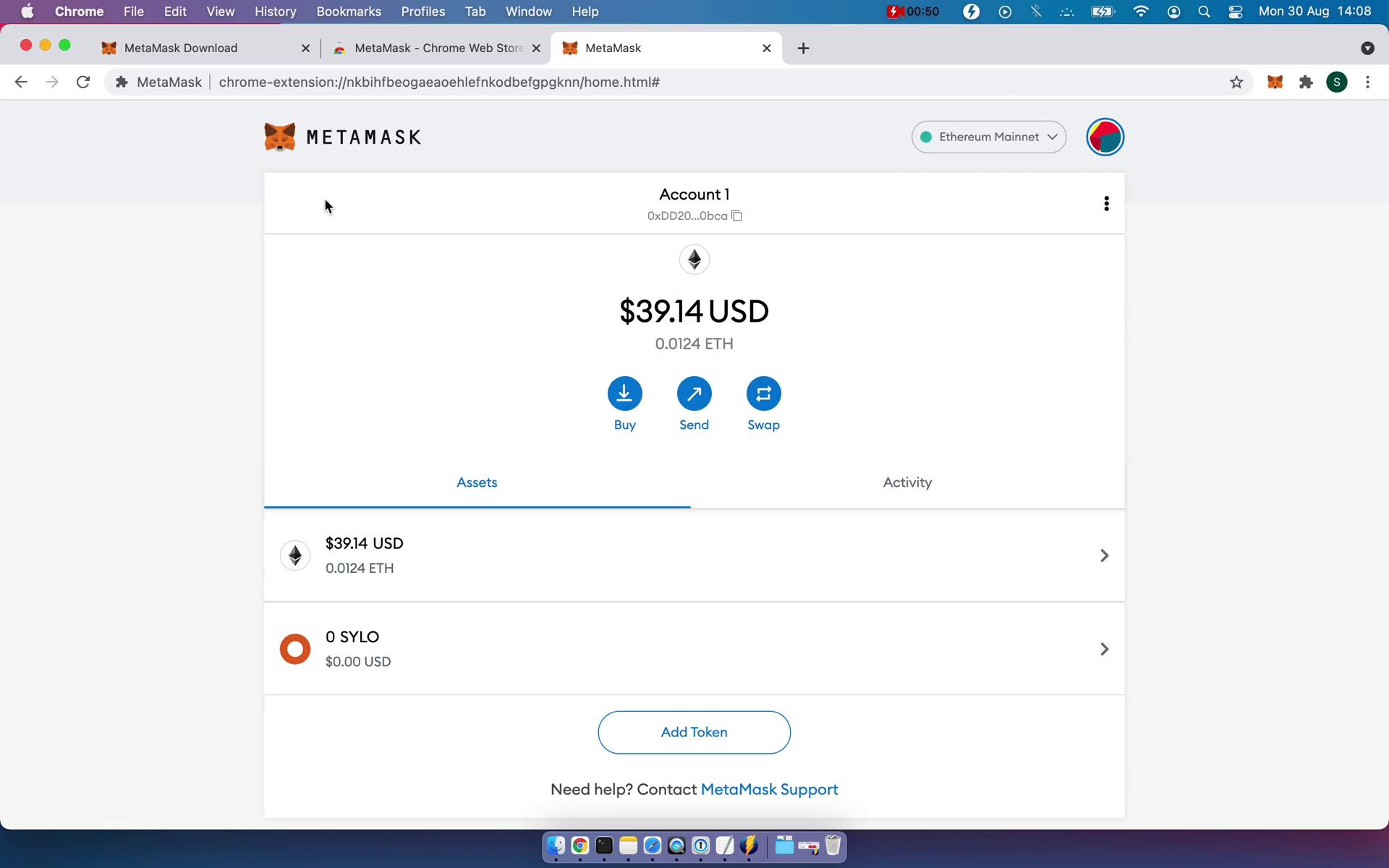Click the Send ETH icon
1389x868 pixels.
pyautogui.click(x=694, y=393)
